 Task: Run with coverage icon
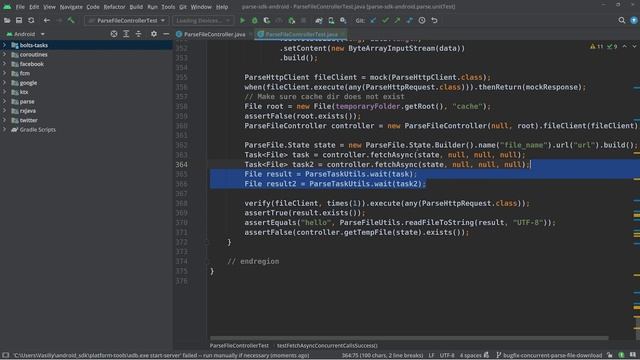(267, 20)
